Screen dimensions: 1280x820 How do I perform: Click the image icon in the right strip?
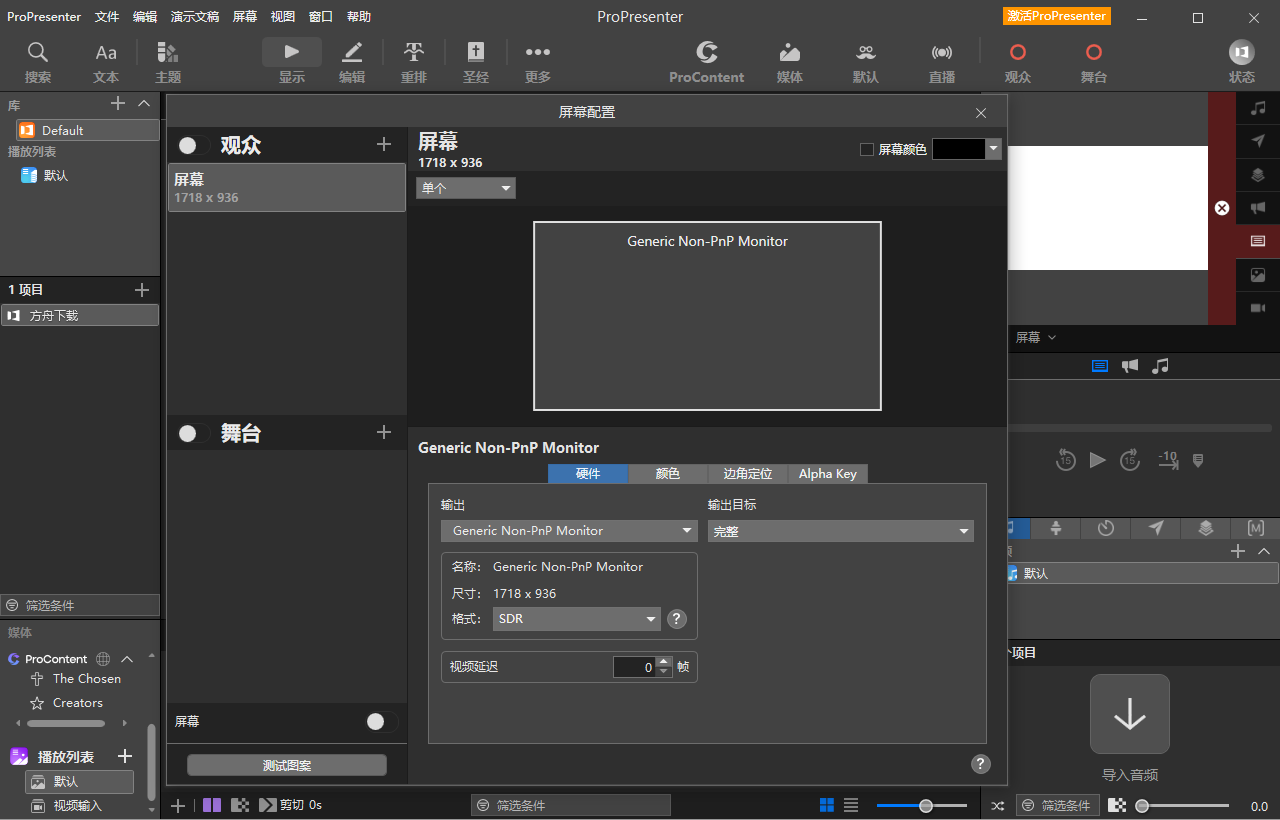tap(1258, 275)
